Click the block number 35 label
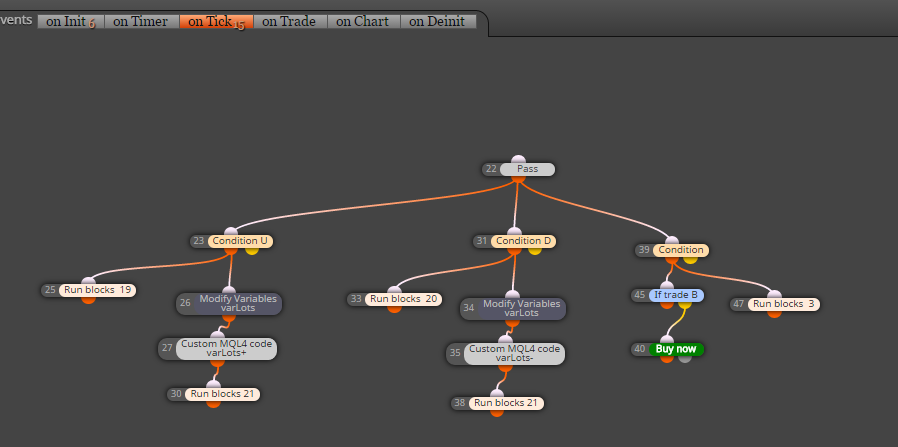The height and width of the screenshot is (447, 898). point(455,354)
